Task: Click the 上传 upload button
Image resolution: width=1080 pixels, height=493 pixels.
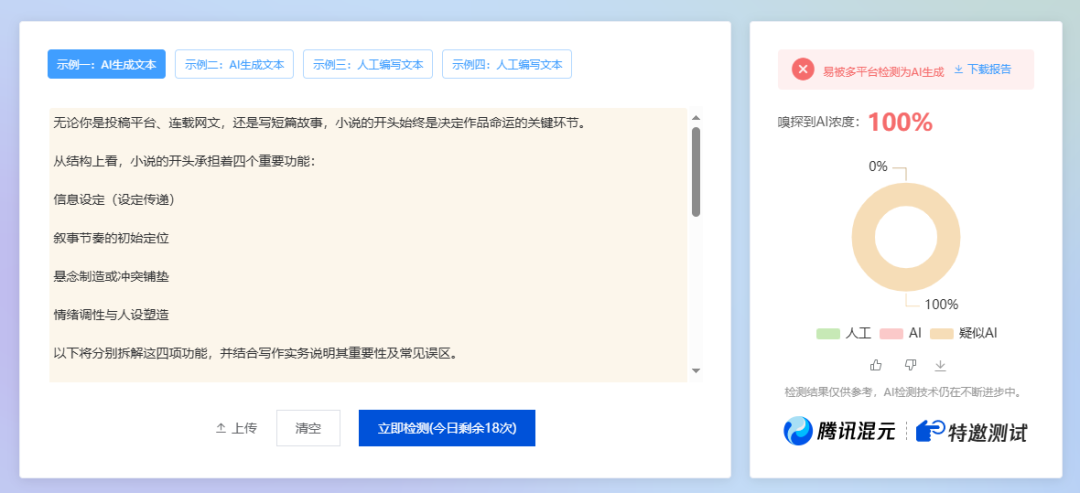Action: [236, 428]
